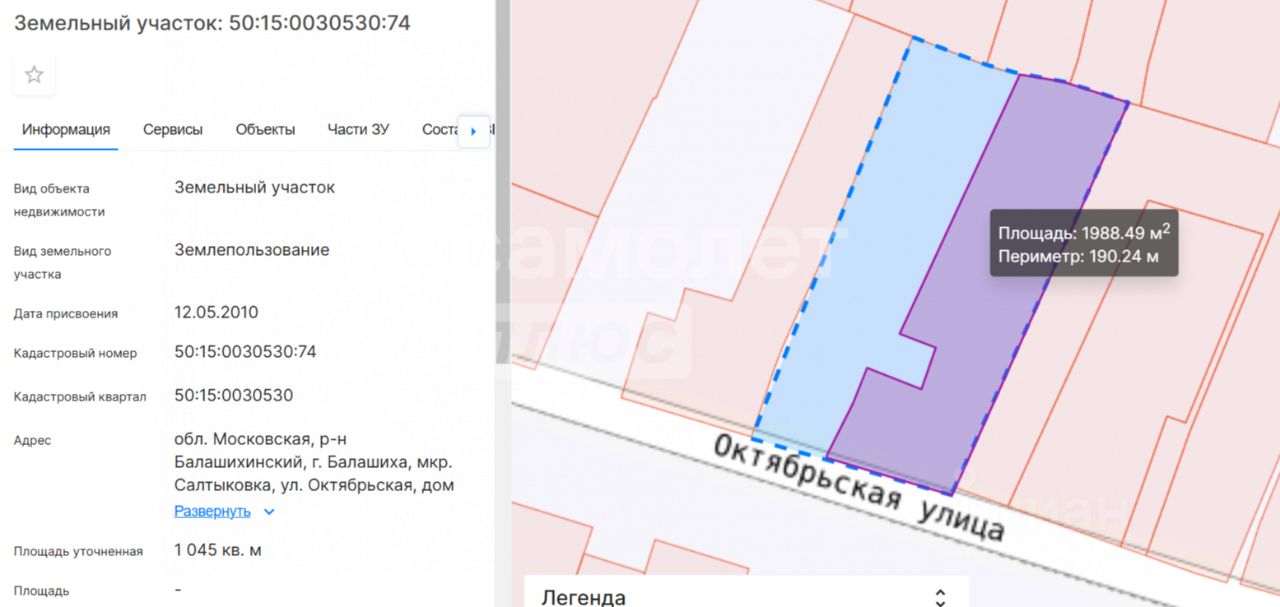Click the Адрес label
Viewport: 1280px width, 607px height.
[x=32, y=440]
